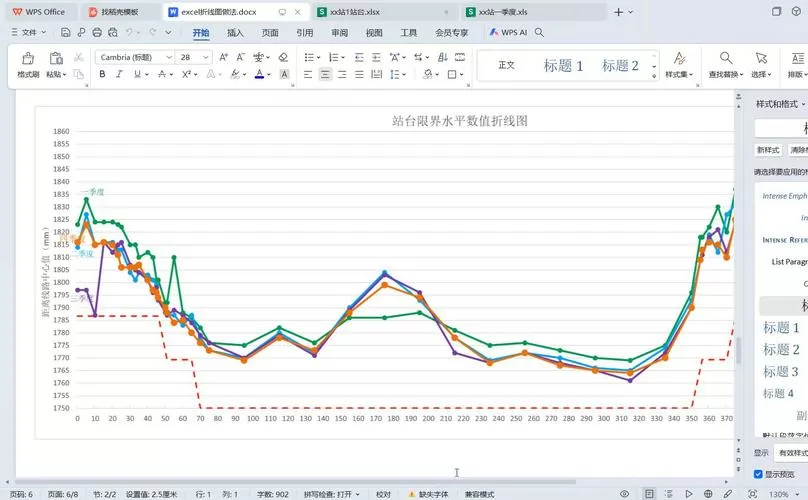Switch to the 插入 ribbon tab
The width and height of the screenshot is (808, 500).
tap(235, 32)
